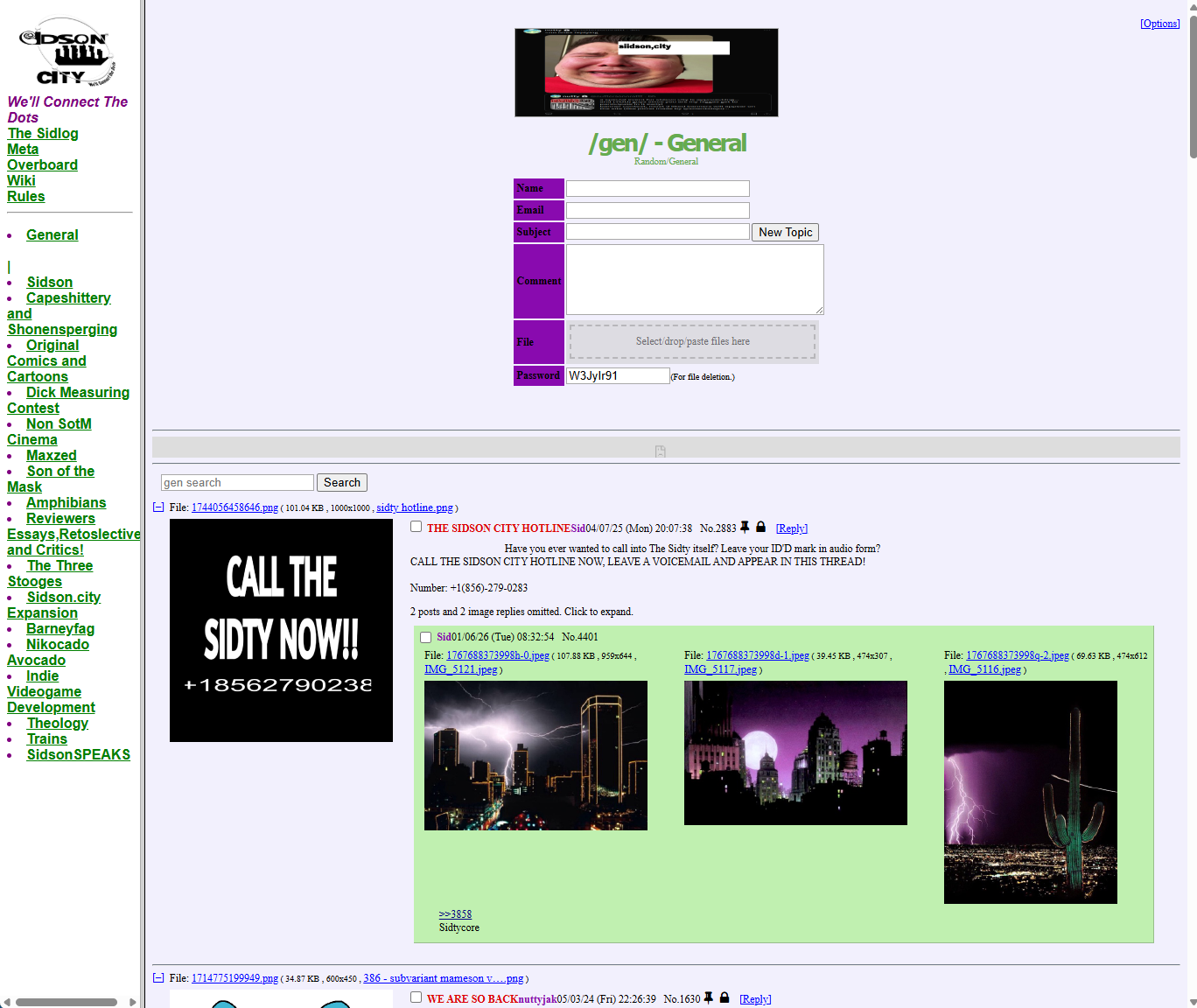Viewport: 1197px width, 1008px height.
Task: Click the horizontal scrollbar under the sidebar
Action: (66, 1002)
